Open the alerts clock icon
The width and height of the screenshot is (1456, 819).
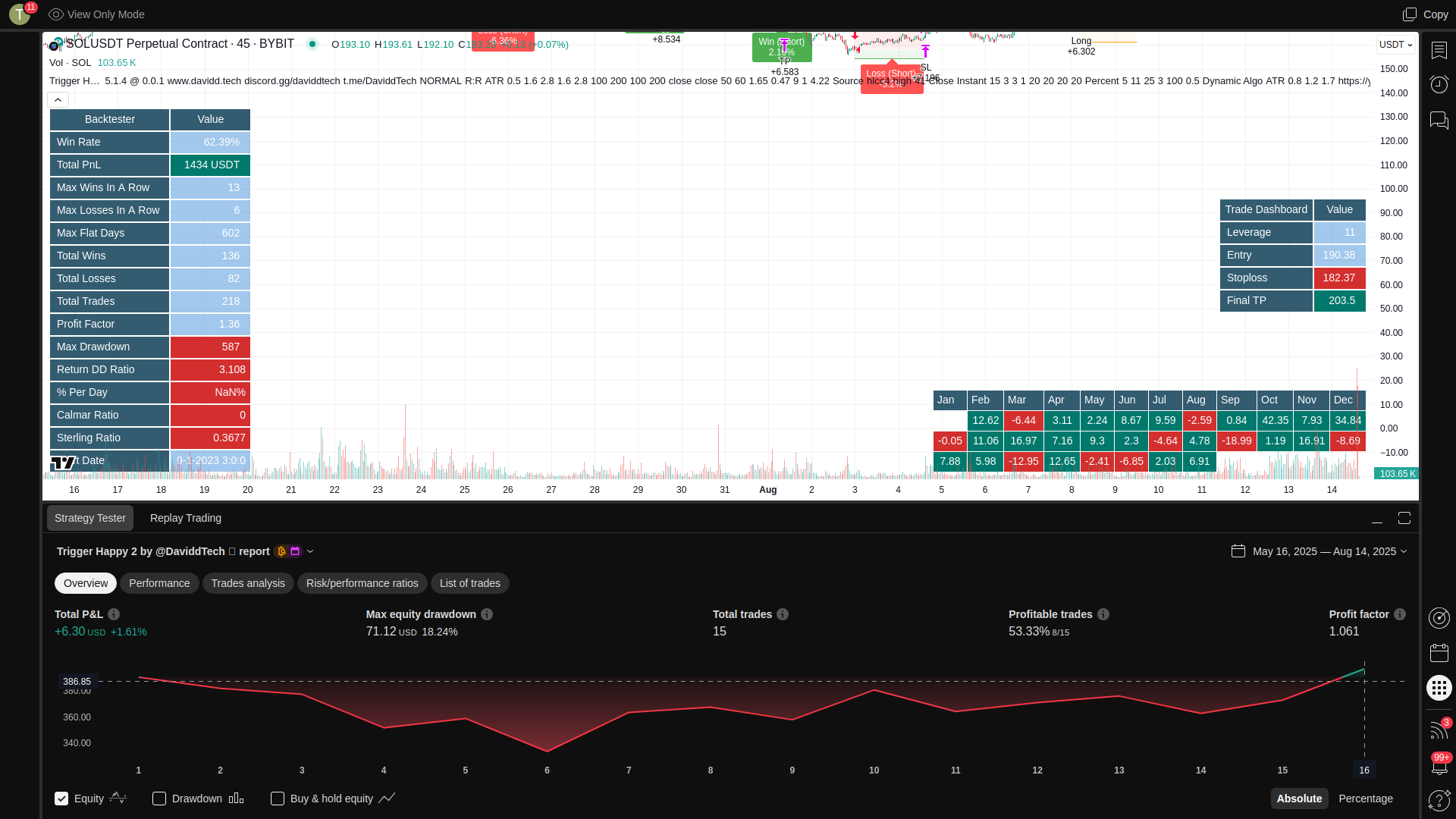(x=1439, y=84)
